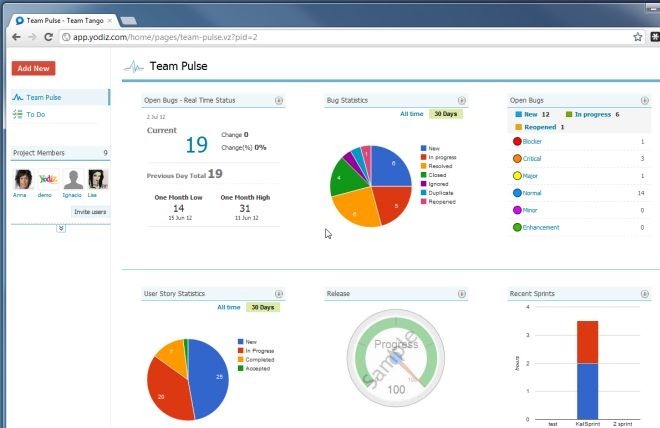Open the Critical severity link
Viewport: 660px width, 428px height.
click(x=532, y=159)
